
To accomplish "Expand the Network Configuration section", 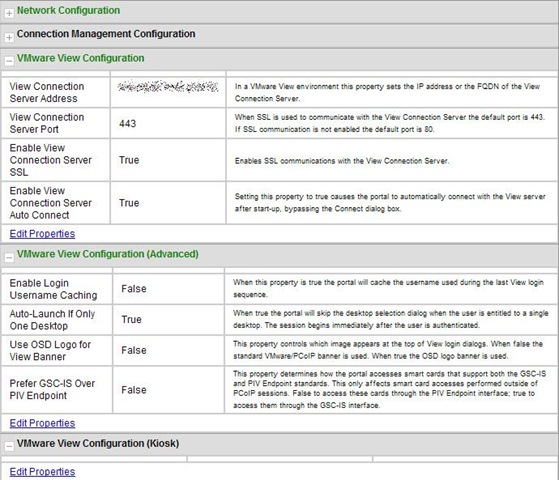I will pos(9,14).
